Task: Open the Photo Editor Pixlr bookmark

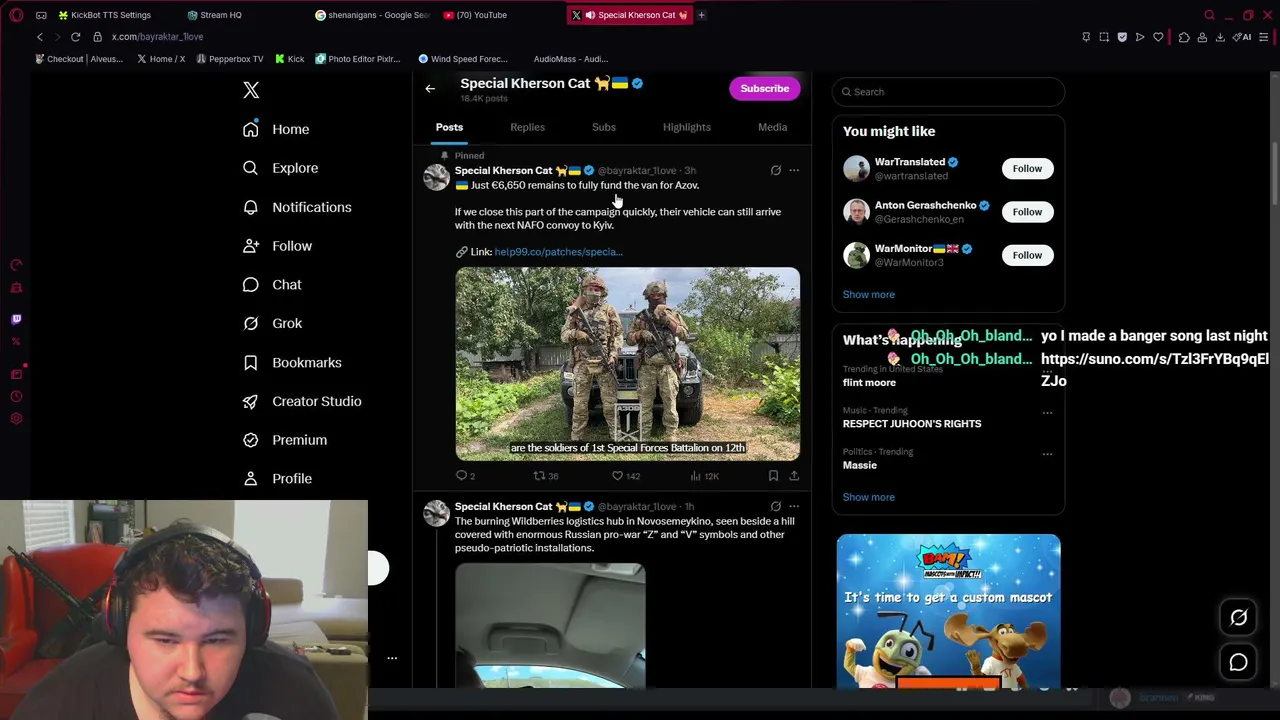Action: [358, 59]
